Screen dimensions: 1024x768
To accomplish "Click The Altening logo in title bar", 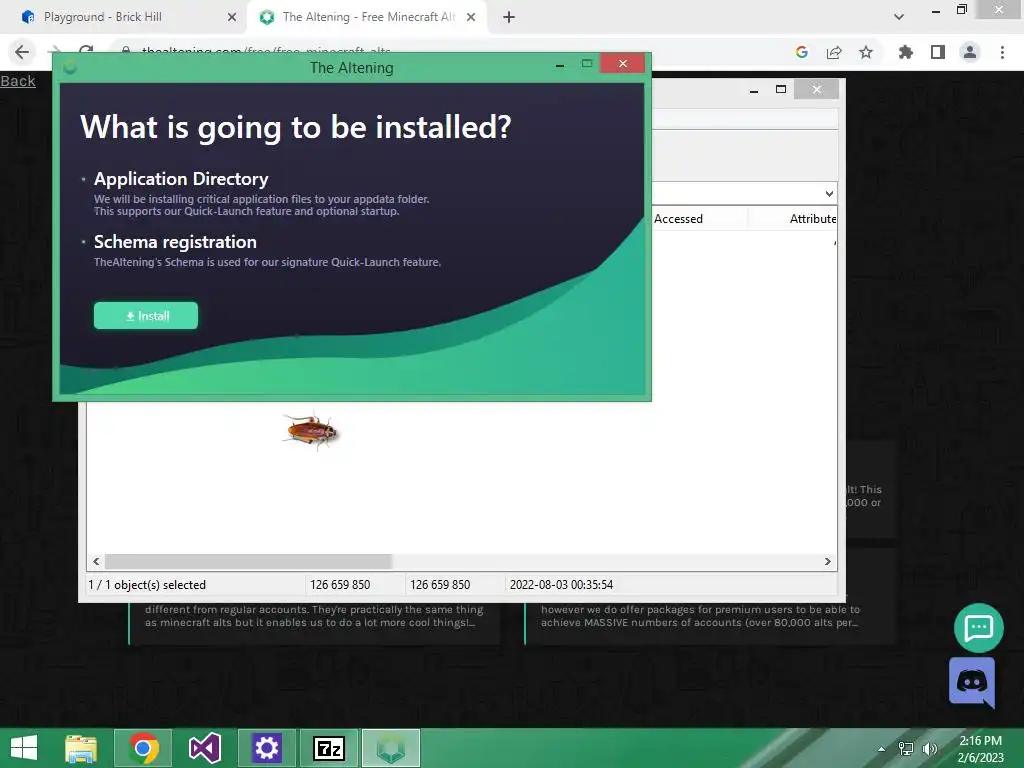I will click(x=70, y=67).
